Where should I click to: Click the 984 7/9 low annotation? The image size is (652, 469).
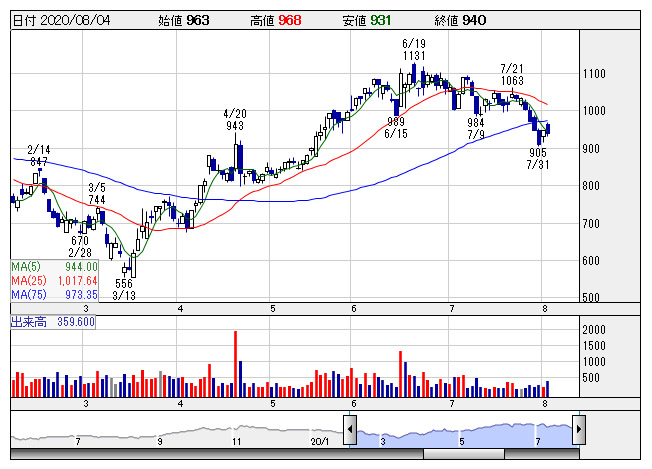tap(476, 128)
